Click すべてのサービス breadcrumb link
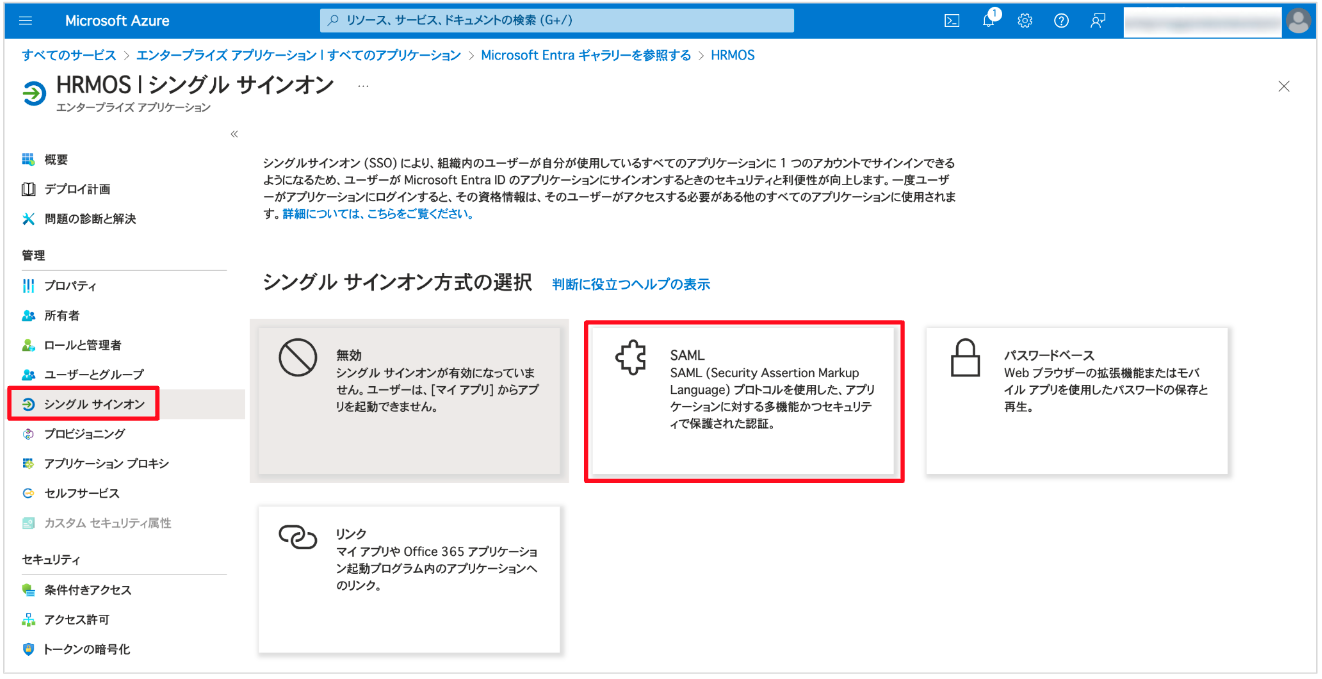1322x679 pixels. [x=69, y=55]
